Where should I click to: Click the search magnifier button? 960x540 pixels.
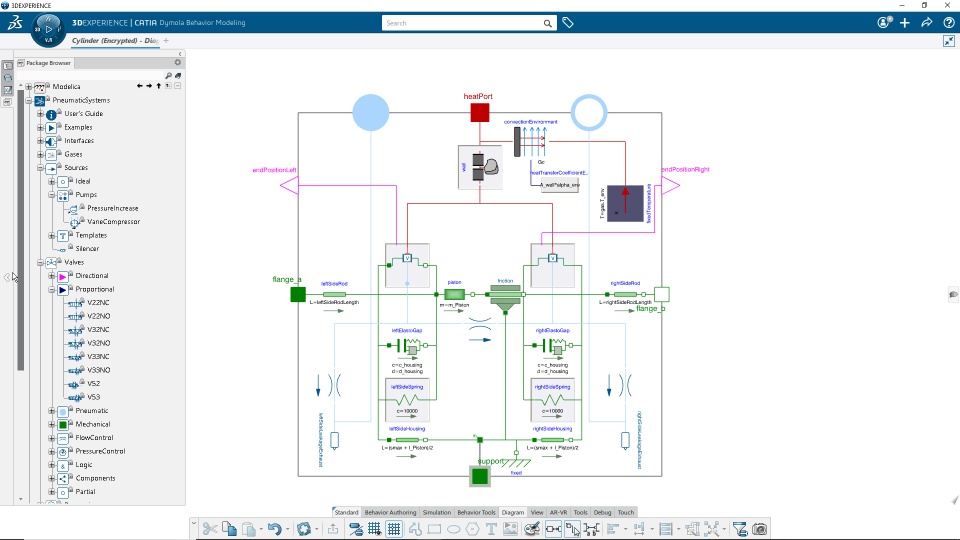547,23
